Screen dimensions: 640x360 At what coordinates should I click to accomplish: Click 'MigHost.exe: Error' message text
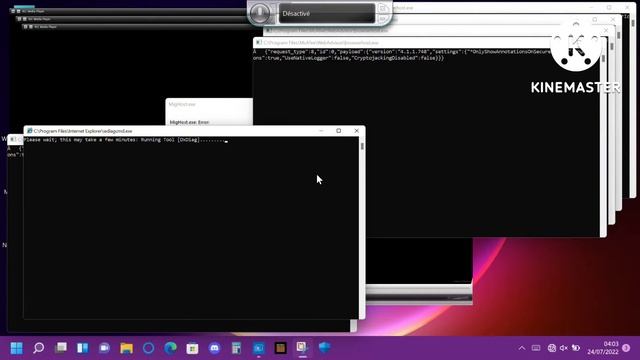click(189, 122)
